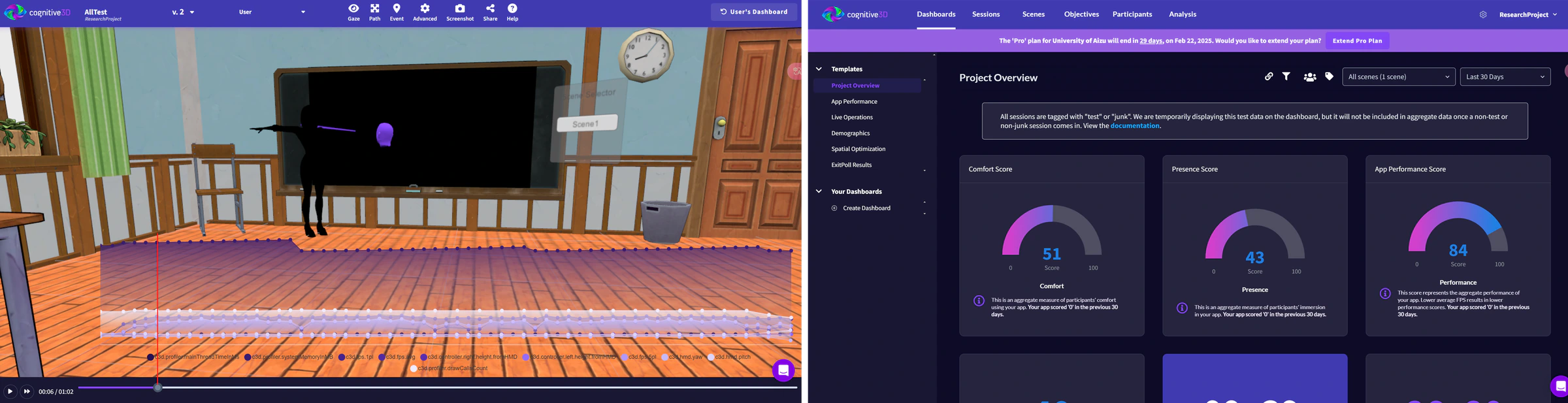Click the Extend Pro Plan button
The height and width of the screenshot is (403, 1568).
point(1357,40)
